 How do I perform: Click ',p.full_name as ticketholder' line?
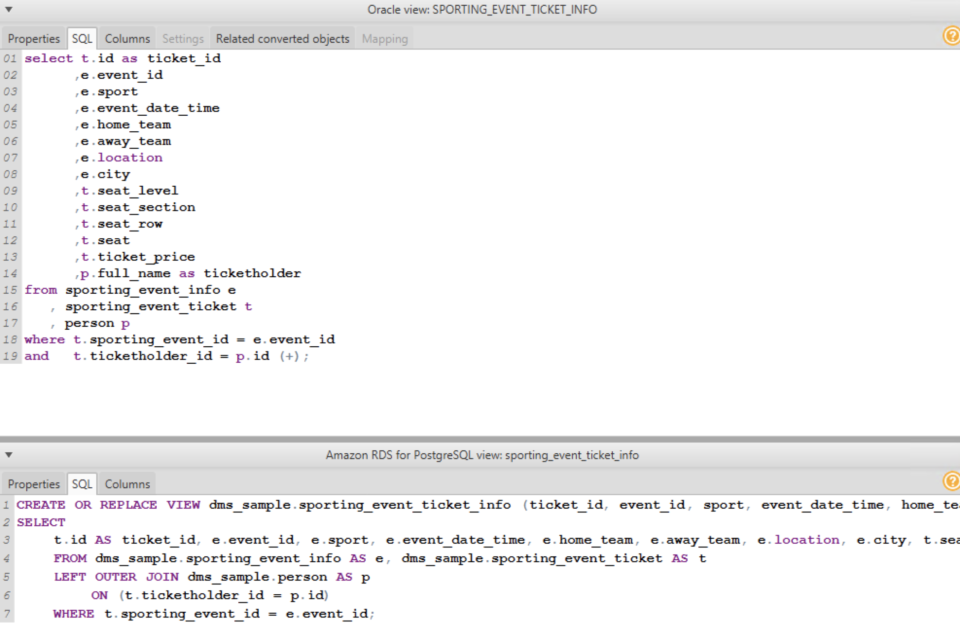click(x=188, y=273)
